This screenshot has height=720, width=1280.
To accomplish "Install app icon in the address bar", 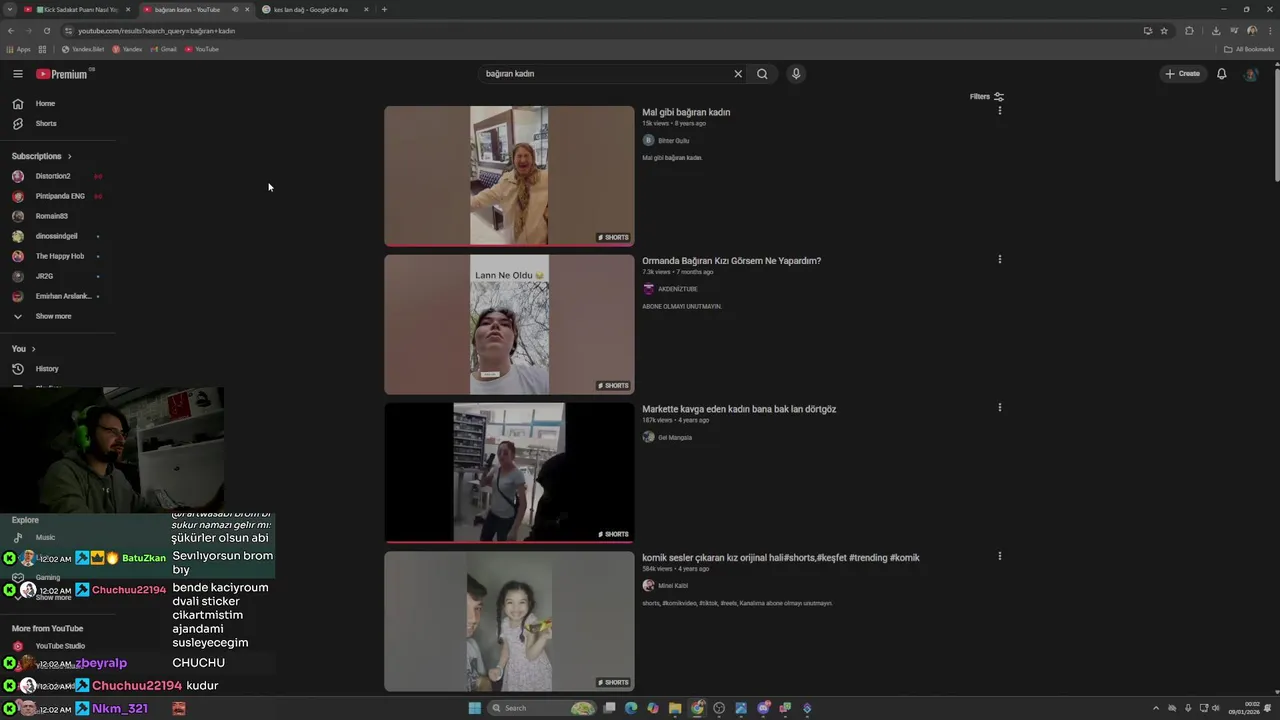I will (x=1148, y=31).
